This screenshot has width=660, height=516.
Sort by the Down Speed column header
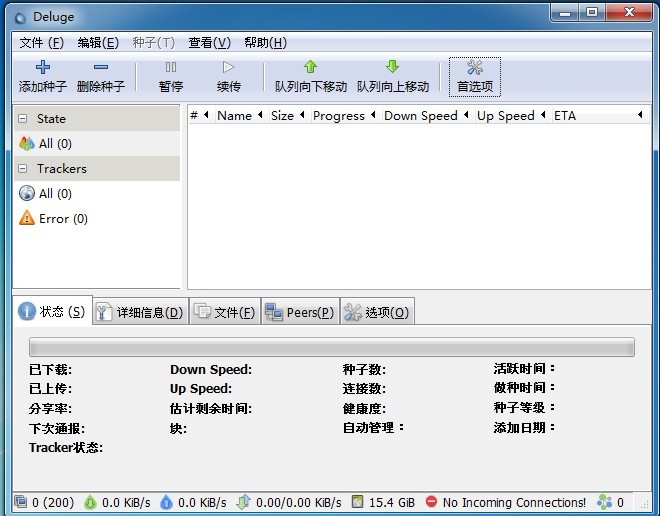click(420, 116)
